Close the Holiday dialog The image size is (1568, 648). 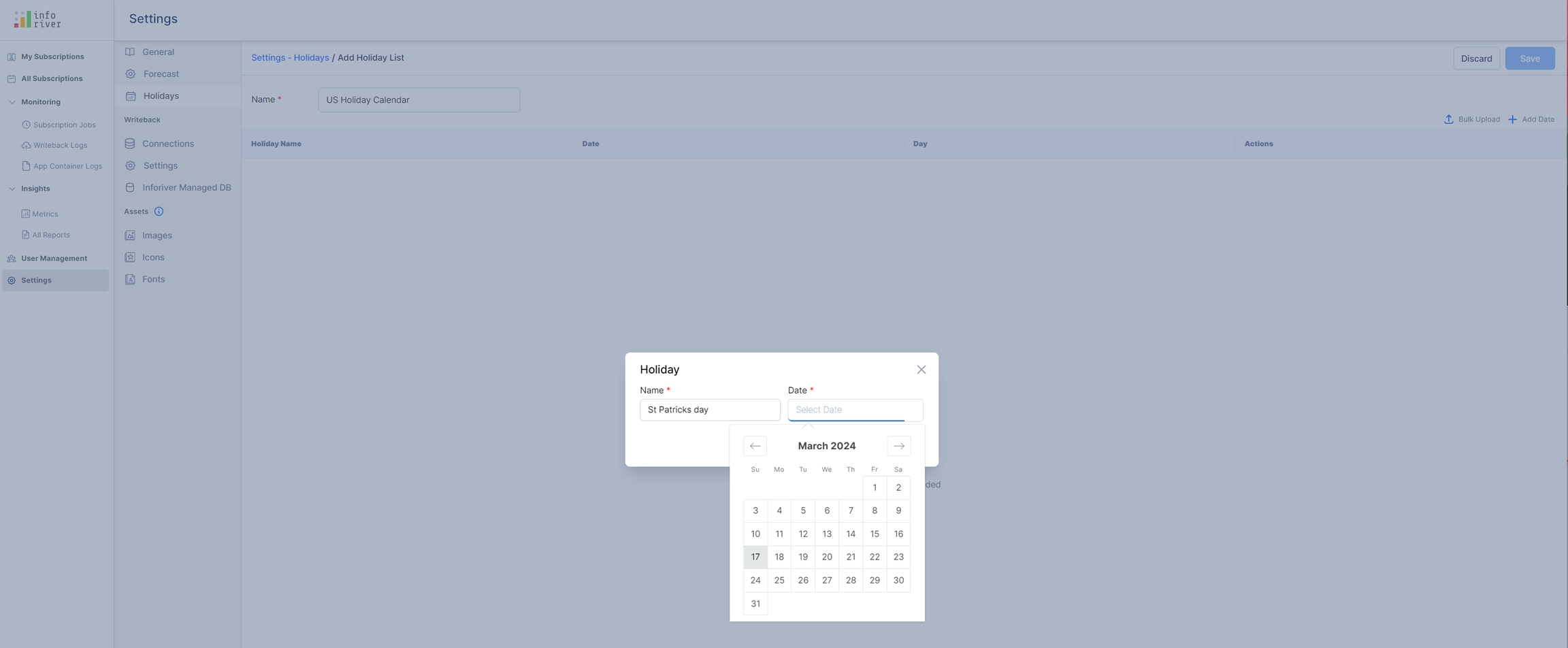921,370
